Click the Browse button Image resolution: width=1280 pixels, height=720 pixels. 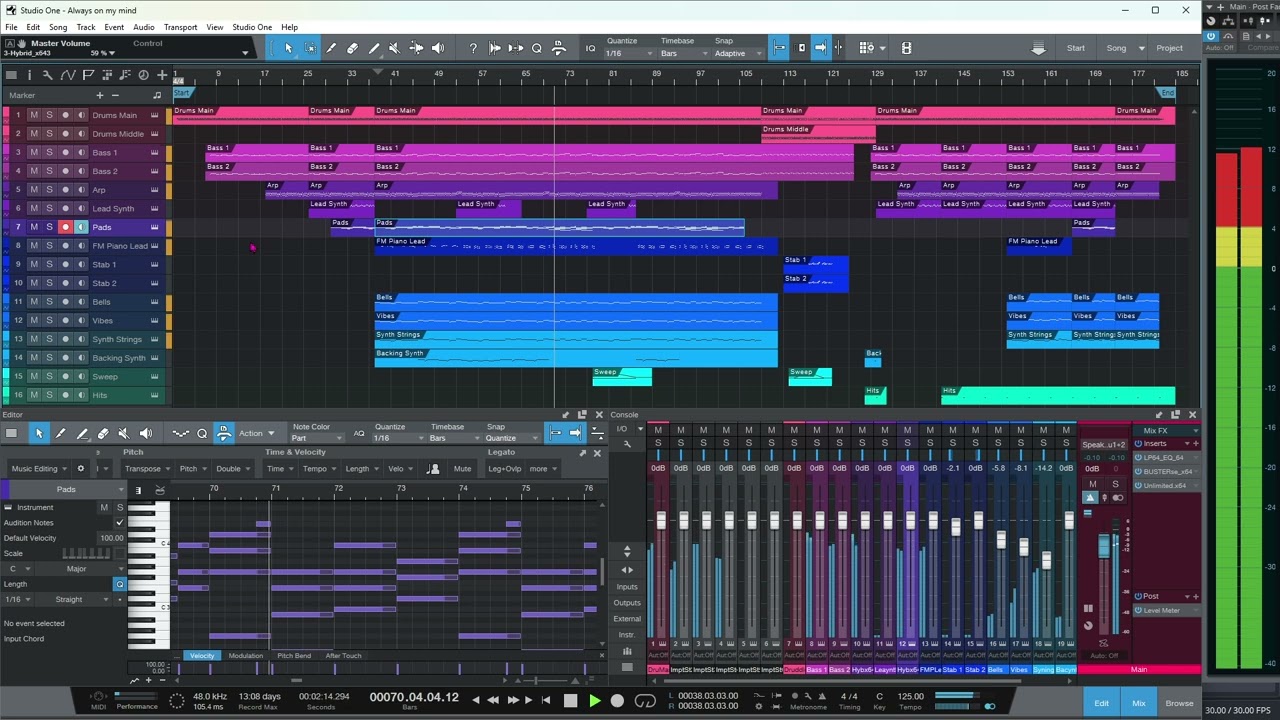pos(1179,703)
